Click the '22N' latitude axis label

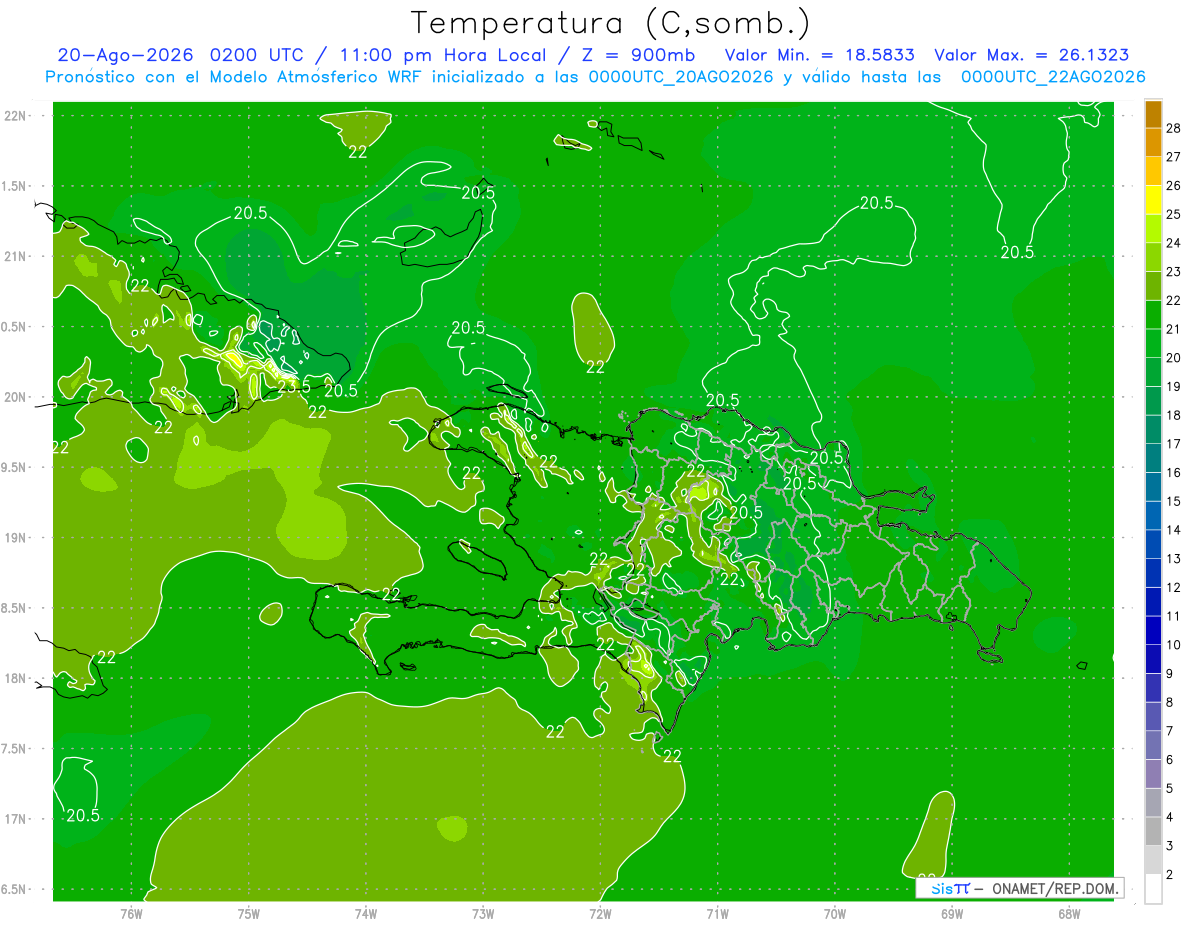[15, 116]
